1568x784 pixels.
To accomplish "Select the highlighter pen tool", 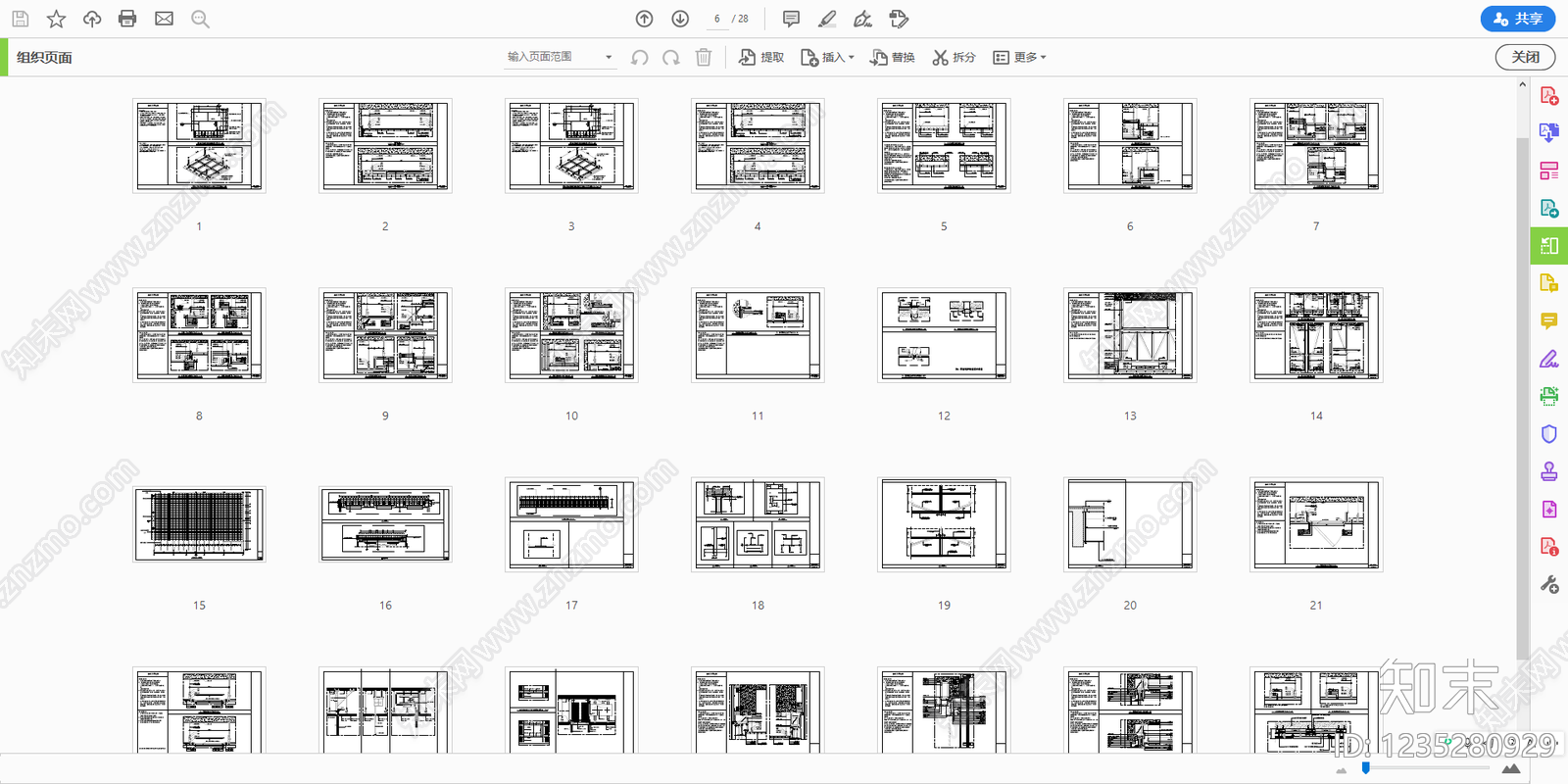I will pos(827,19).
